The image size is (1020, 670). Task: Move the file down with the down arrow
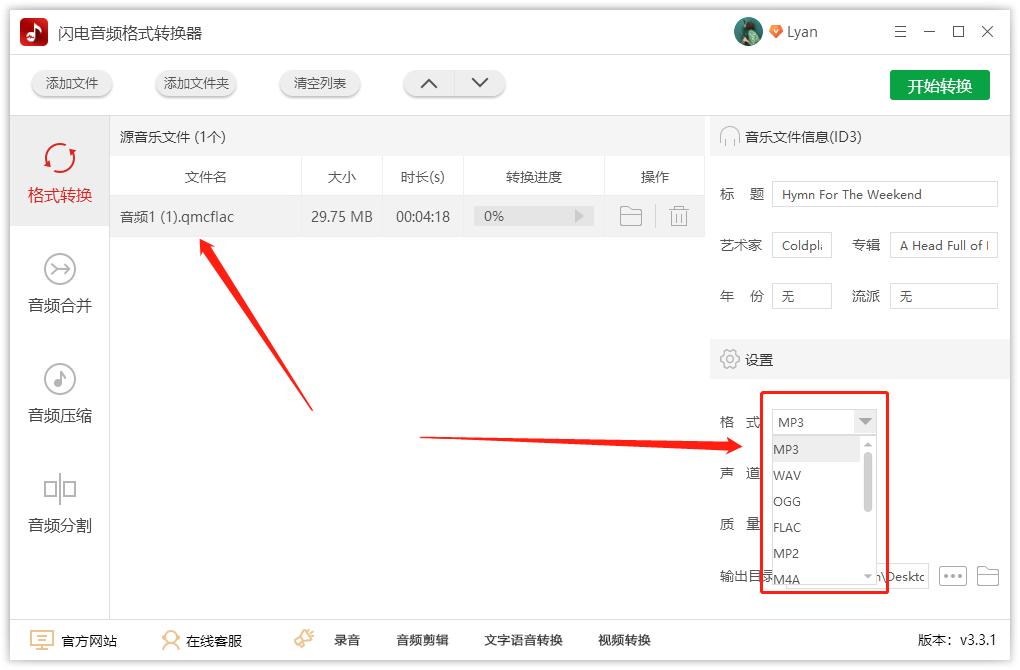480,84
